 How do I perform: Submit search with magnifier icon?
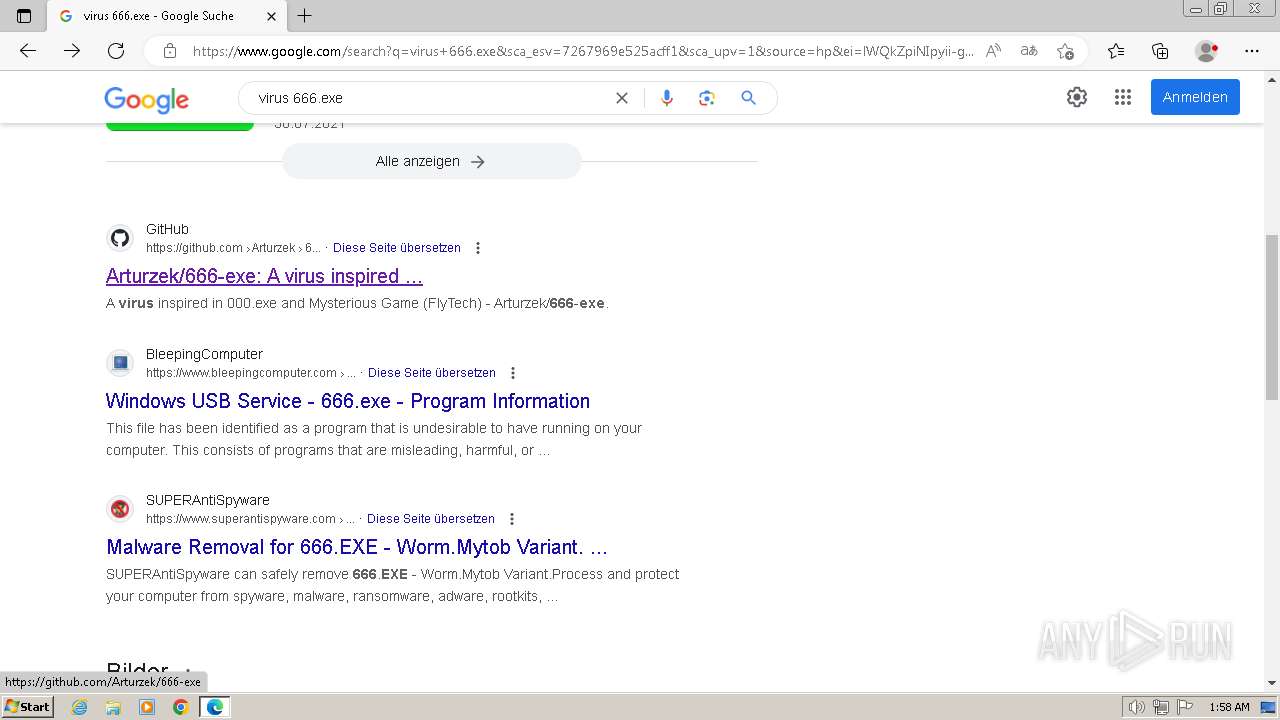tap(748, 98)
